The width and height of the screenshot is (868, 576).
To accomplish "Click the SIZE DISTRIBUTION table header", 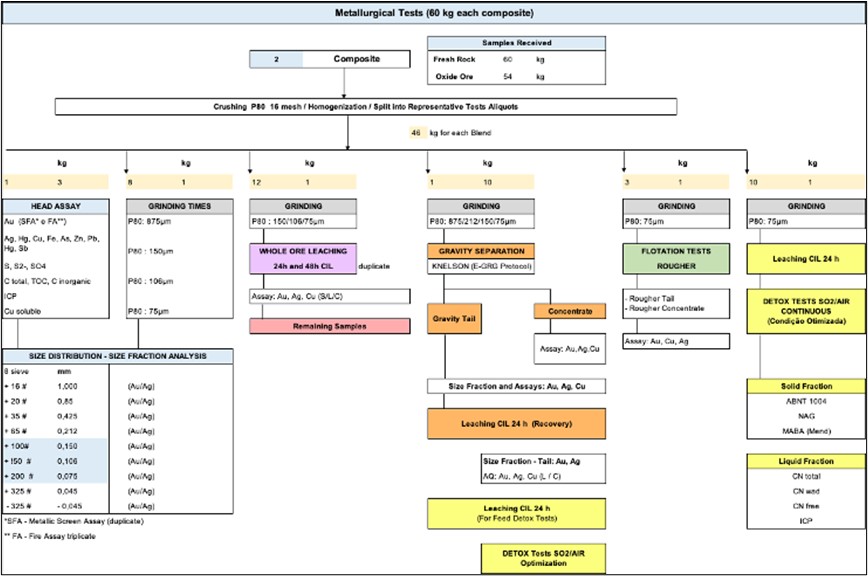I will [x=117, y=357].
